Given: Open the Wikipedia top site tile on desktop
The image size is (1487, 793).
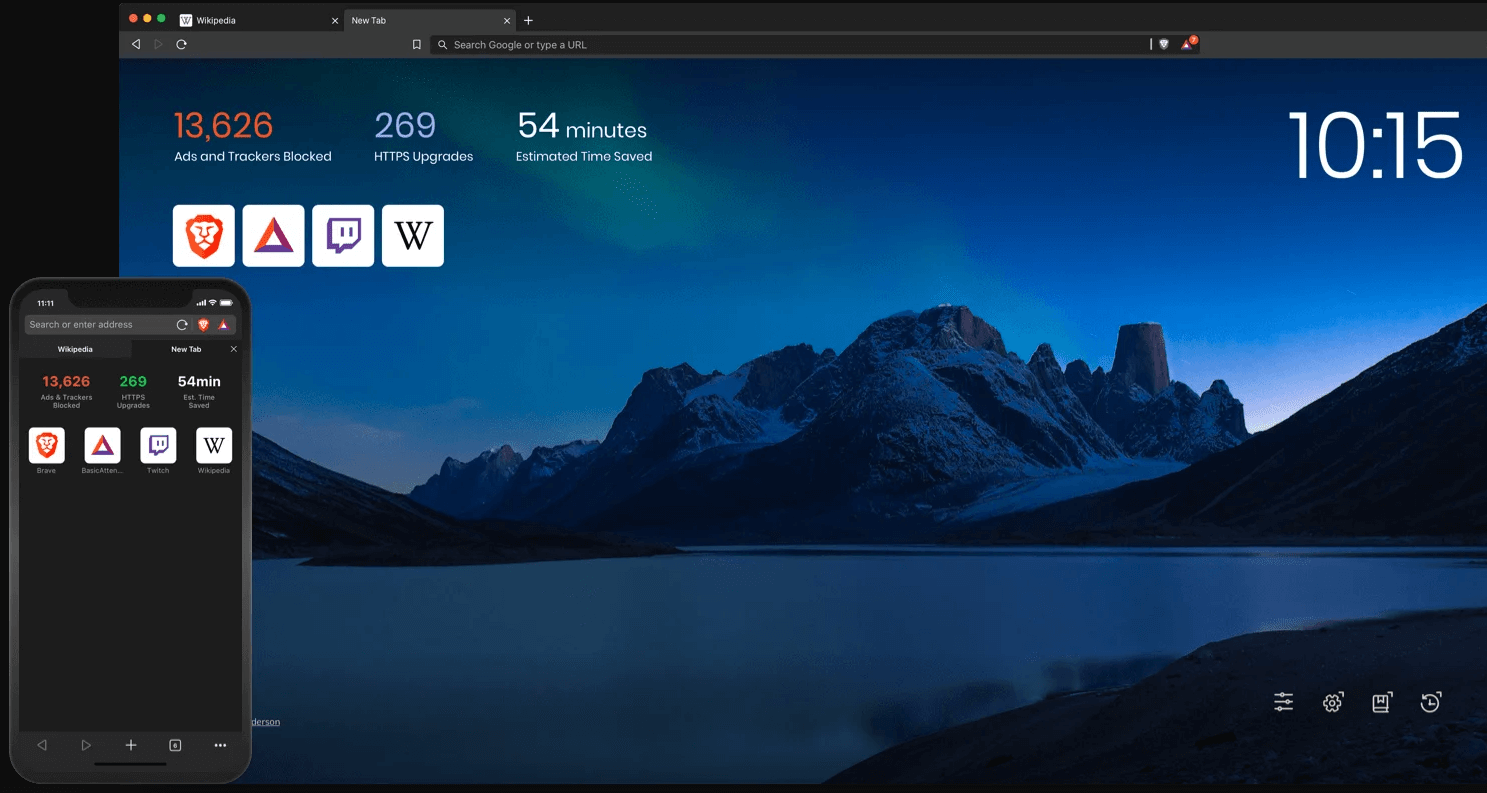Looking at the screenshot, I should pos(413,236).
